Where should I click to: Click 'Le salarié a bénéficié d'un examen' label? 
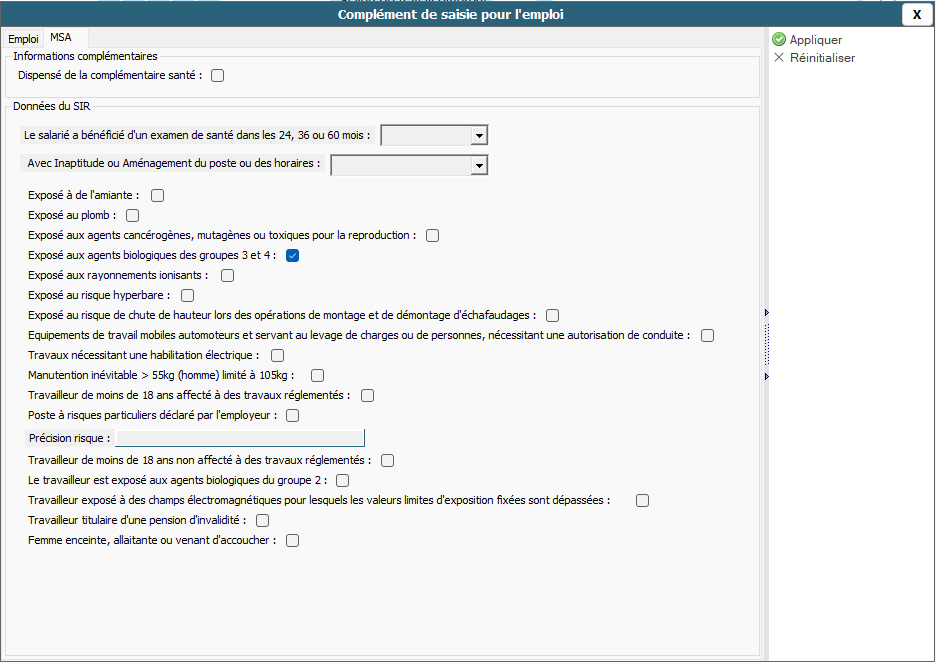point(197,136)
